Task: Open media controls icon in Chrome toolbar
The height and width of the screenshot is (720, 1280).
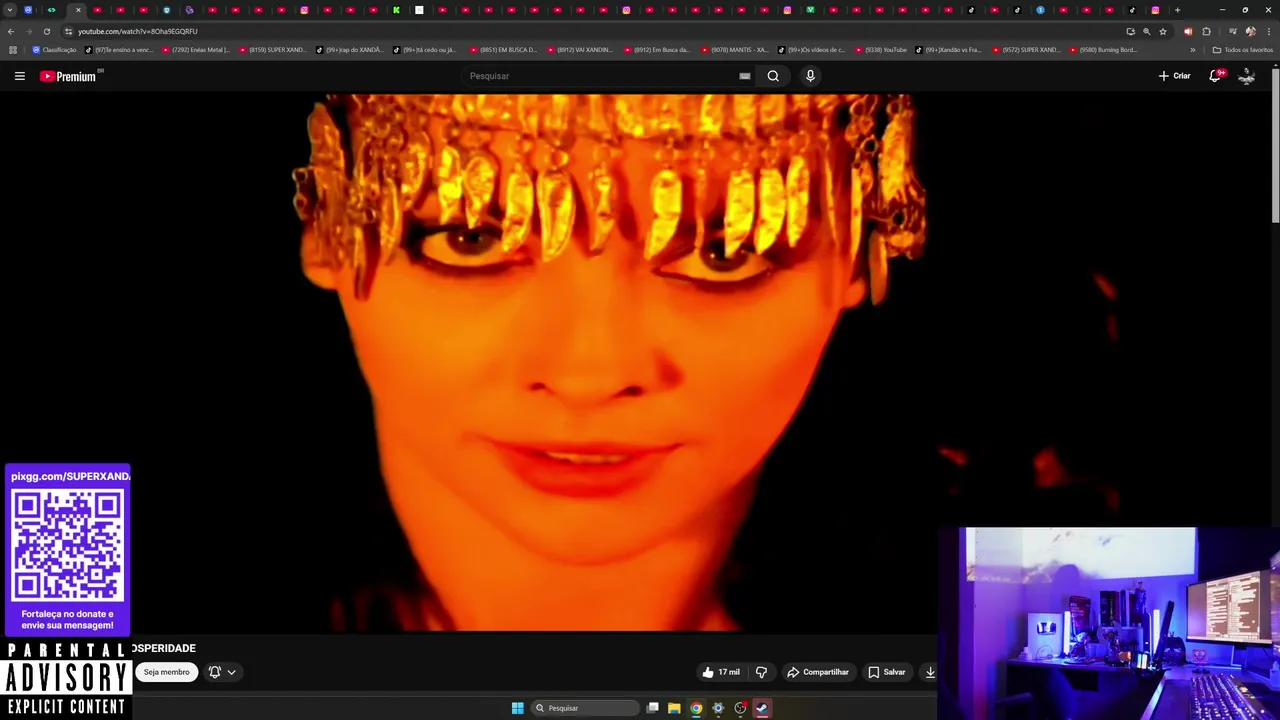Action: (x=1232, y=31)
